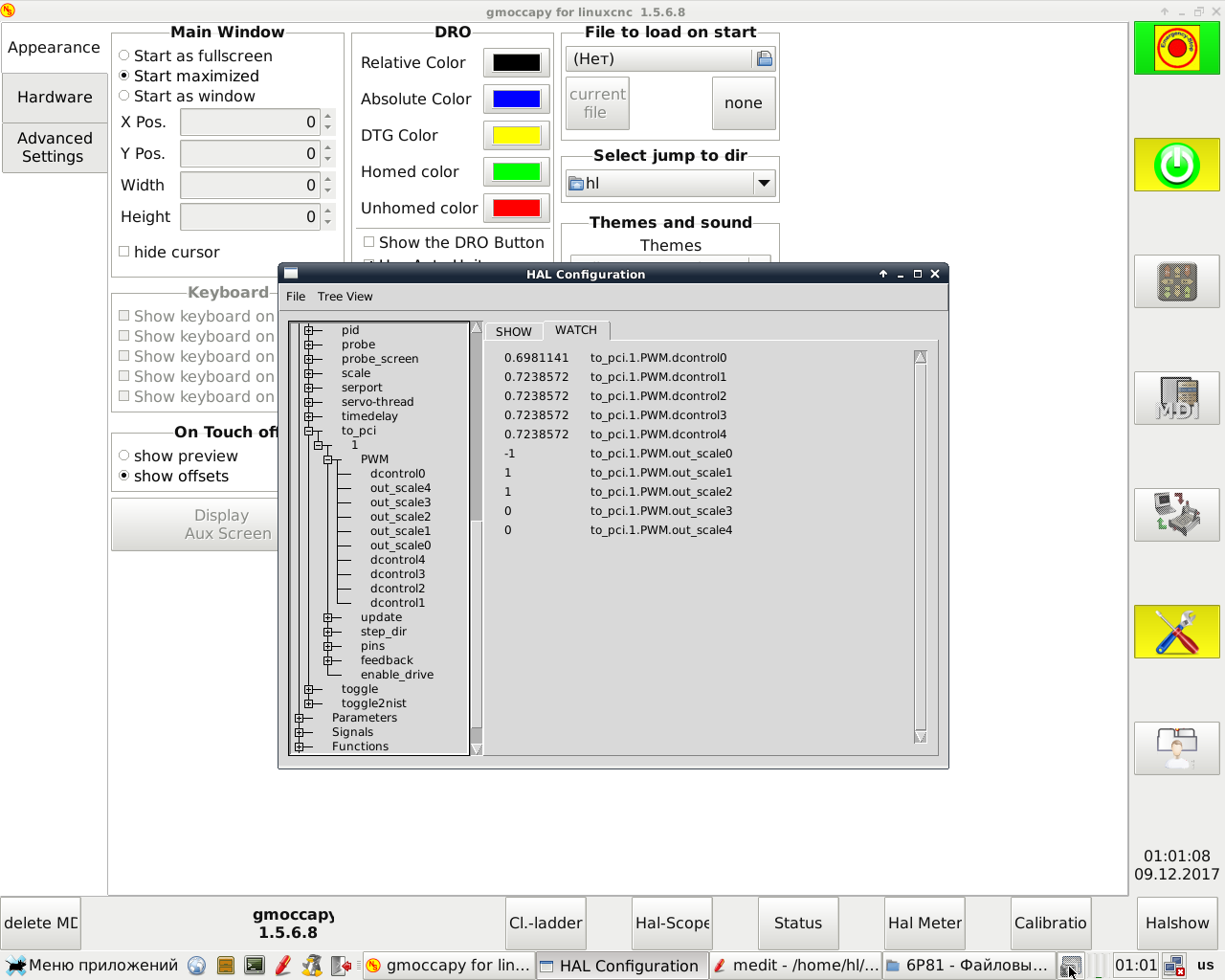Open MDI mode

[1177, 398]
